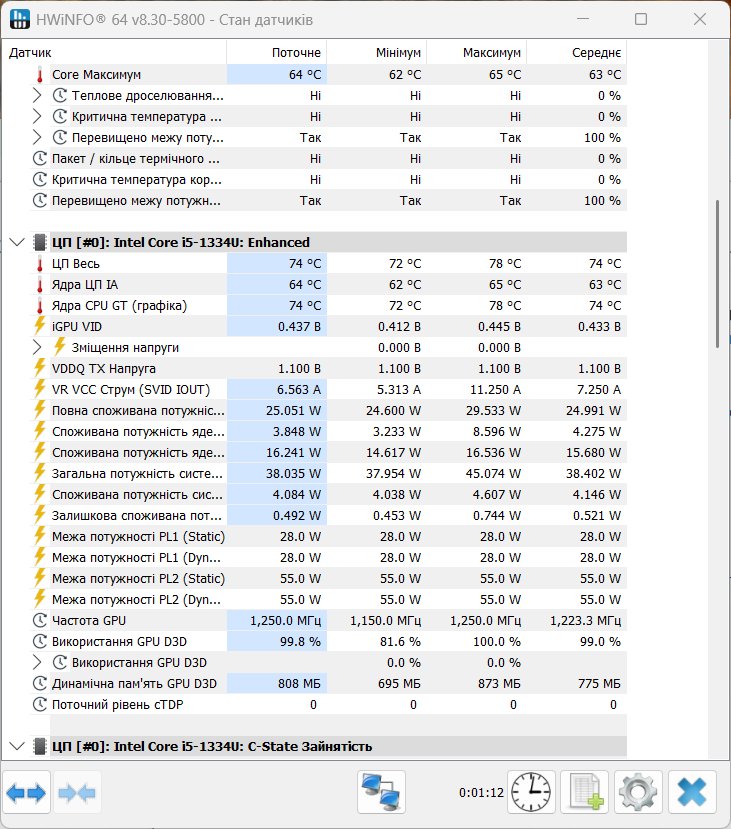This screenshot has width=731, height=829.
Task: Click chip icon of C-State Зайнятість section
Action: coord(40,746)
